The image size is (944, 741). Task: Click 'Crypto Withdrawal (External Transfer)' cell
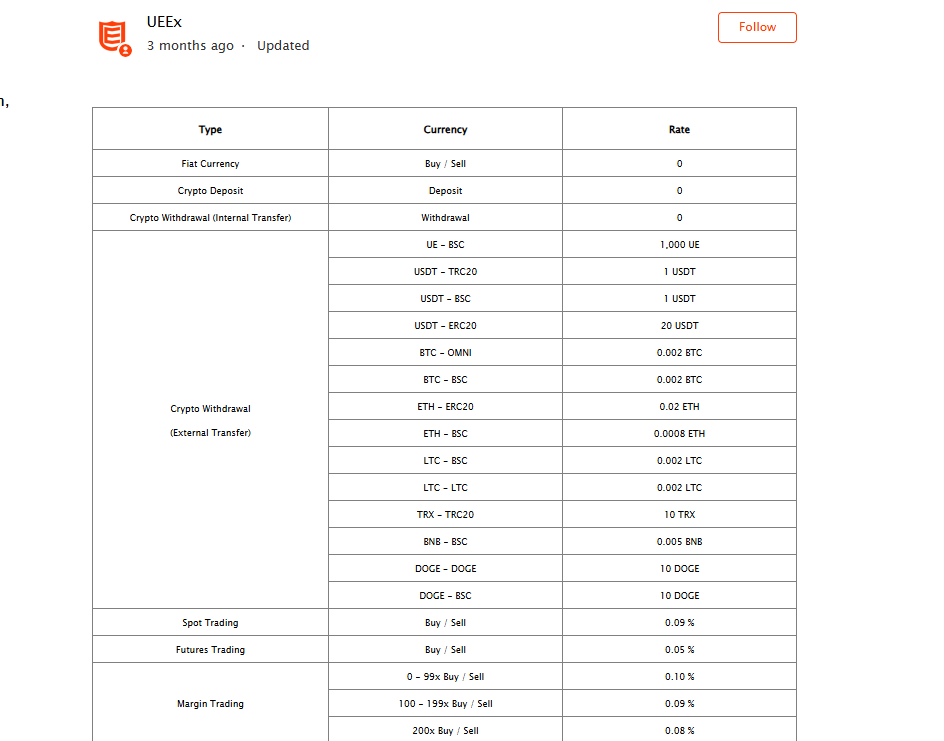pos(210,421)
